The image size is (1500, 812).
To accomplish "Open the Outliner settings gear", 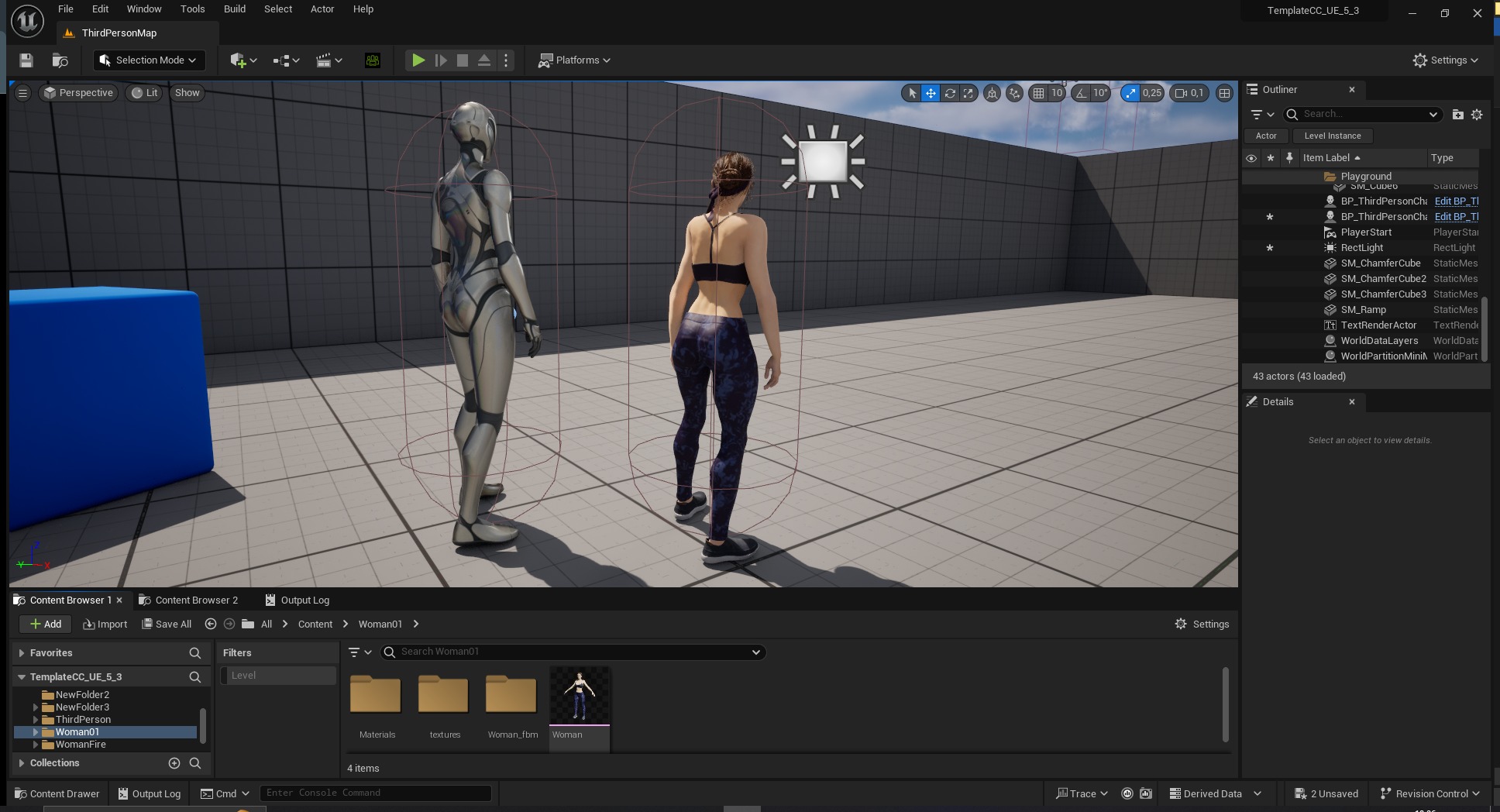I will click(x=1477, y=115).
